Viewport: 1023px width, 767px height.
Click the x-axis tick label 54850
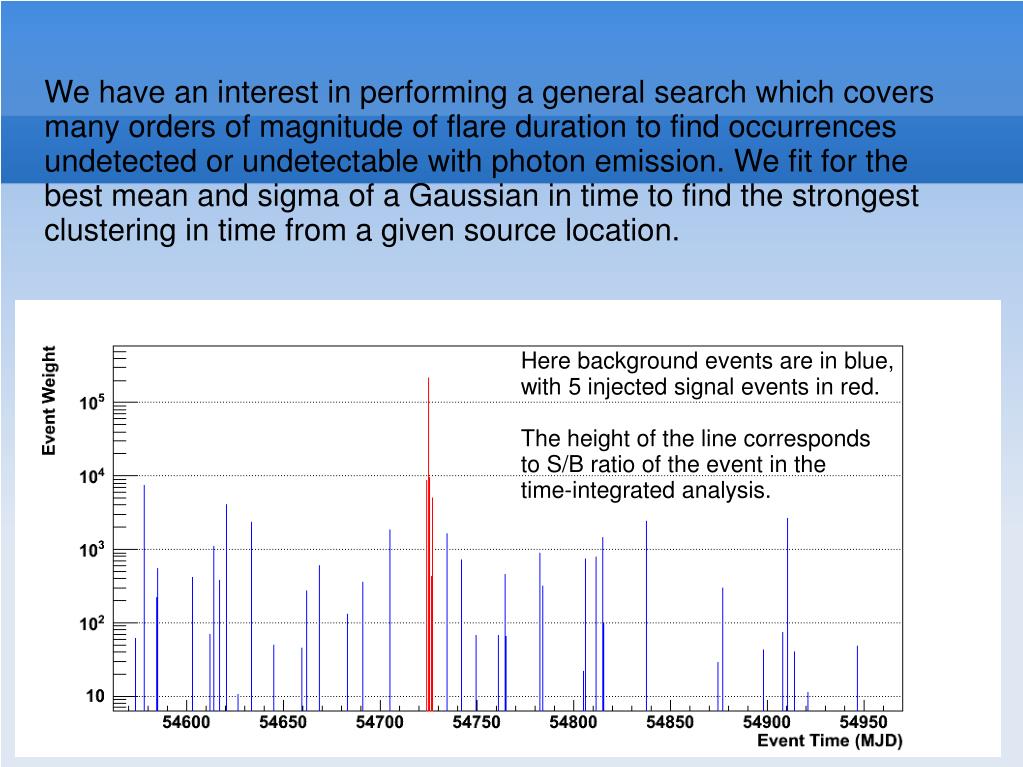click(x=670, y=722)
